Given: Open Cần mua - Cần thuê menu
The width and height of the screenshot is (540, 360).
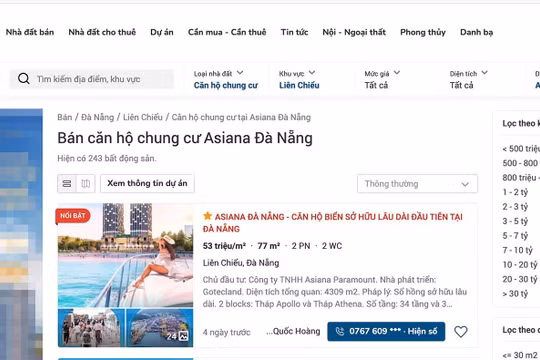Looking at the screenshot, I should coord(227,32).
